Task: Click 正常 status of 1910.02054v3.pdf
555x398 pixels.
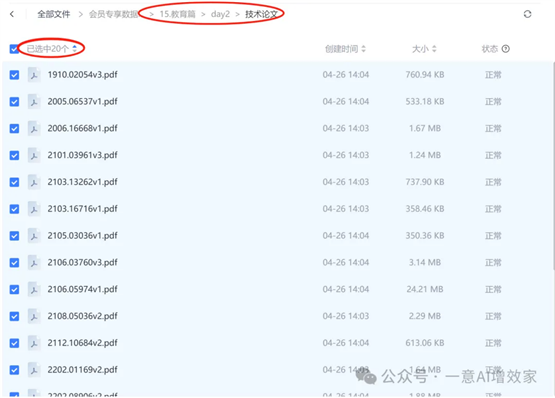Action: coord(493,75)
